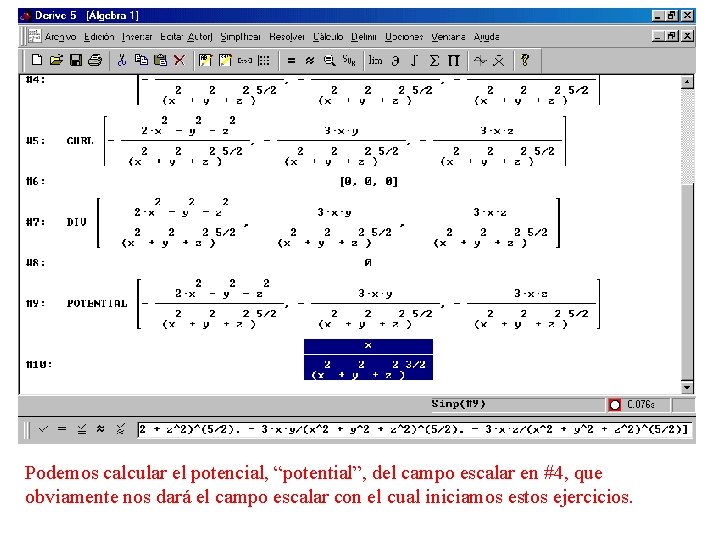The height and width of the screenshot is (540, 720).
Task: Click the 0.076s timing in the status bar
Action: (641, 405)
